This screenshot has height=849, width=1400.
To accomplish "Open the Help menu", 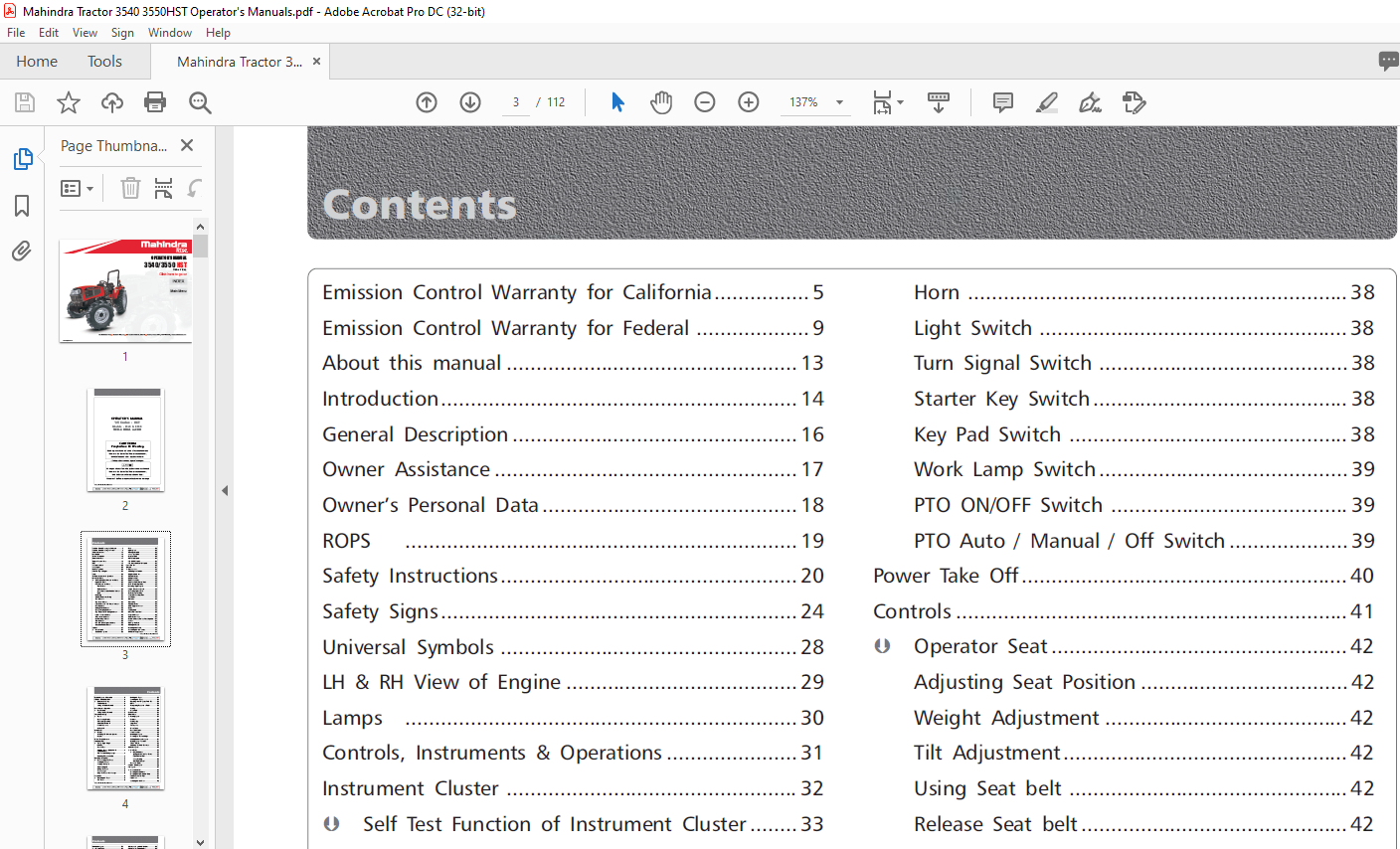I will point(218,33).
